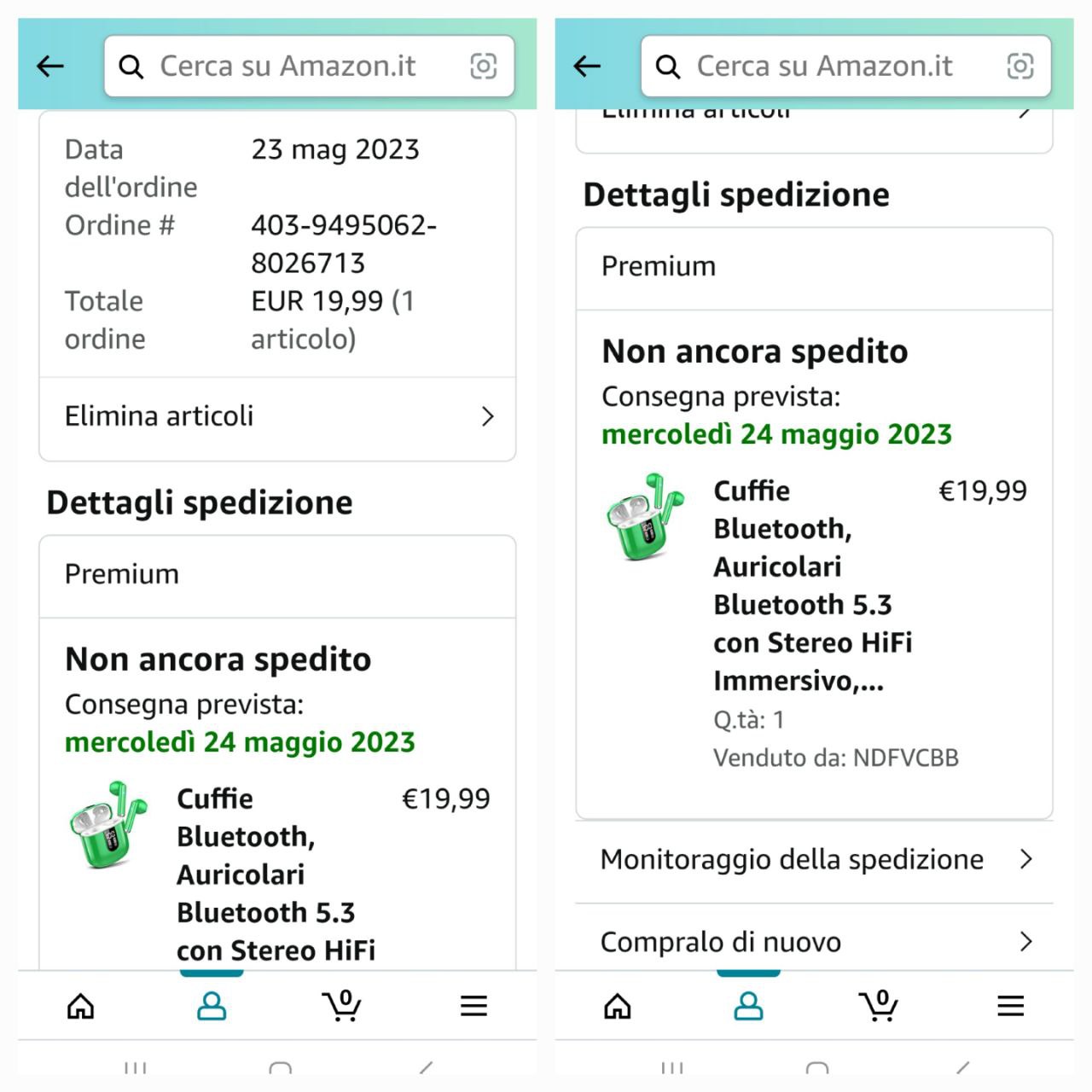Open the cart icon in left bottom bar
Screen dimensions: 1092x1092
(x=342, y=1006)
